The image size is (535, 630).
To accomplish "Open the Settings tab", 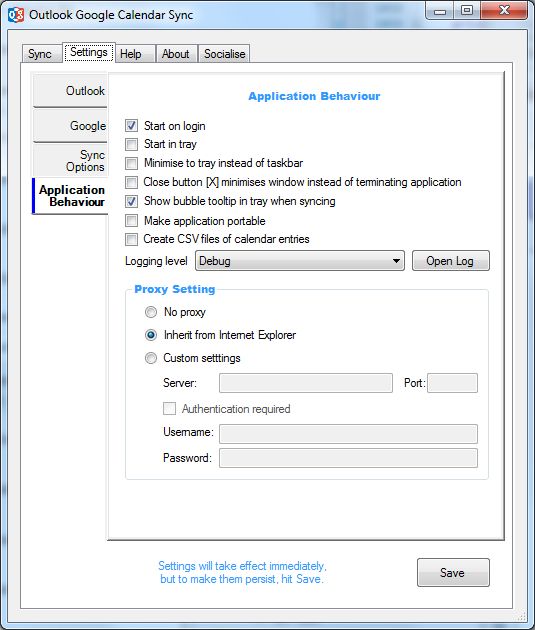I will 89,52.
